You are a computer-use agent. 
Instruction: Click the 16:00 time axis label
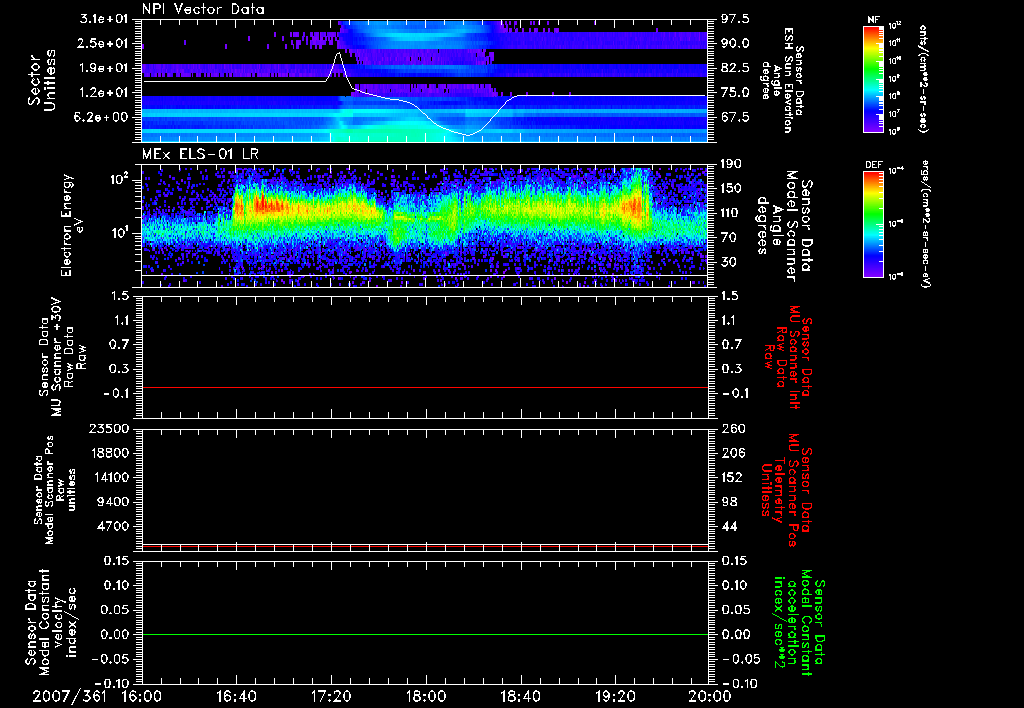click(x=141, y=694)
